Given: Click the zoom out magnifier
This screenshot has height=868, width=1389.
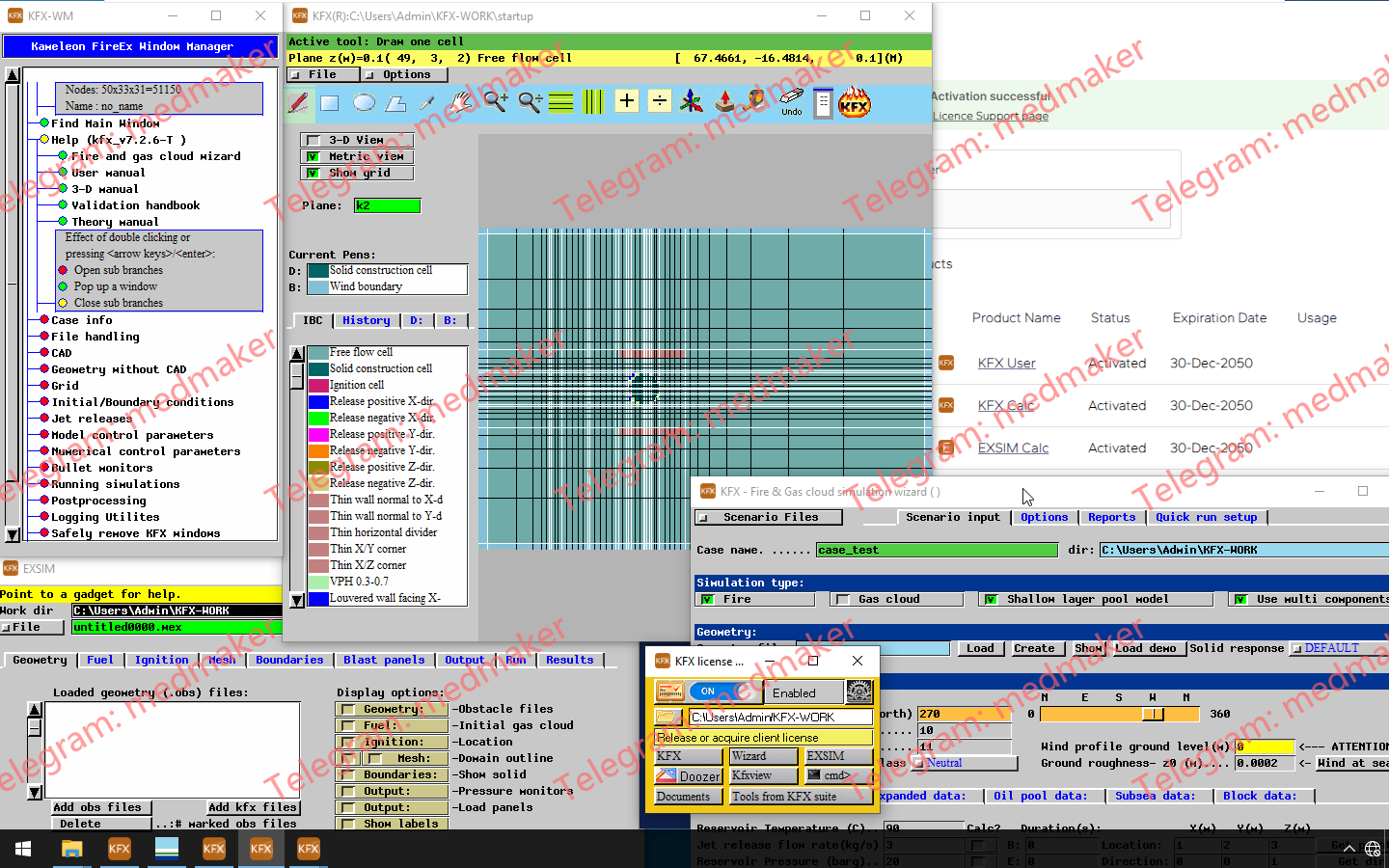Looking at the screenshot, I should [x=530, y=101].
